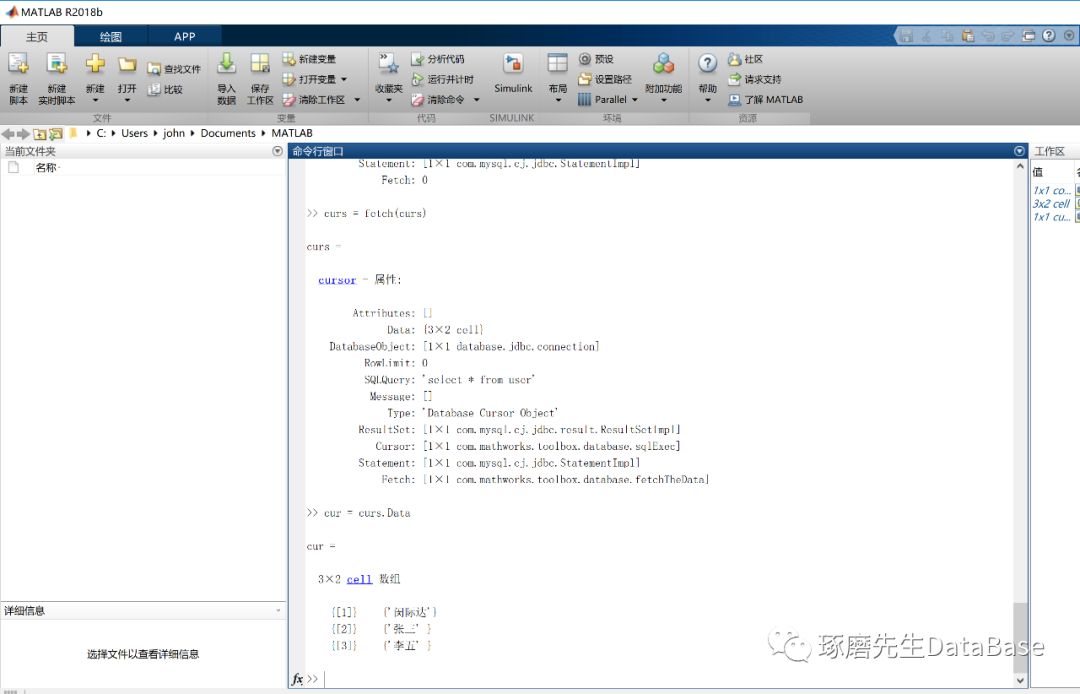1080x694 pixels.
Task: Expand the Parallel dropdown
Action: (x=634, y=100)
